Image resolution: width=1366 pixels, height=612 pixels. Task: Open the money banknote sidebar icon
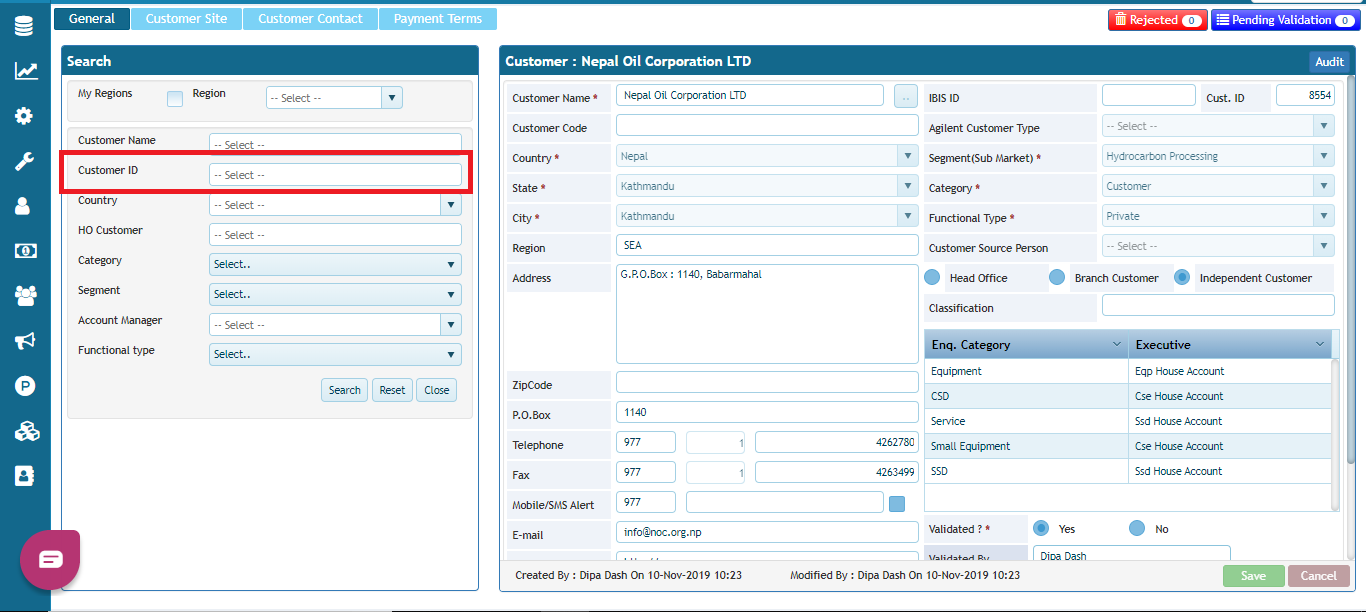point(25,251)
